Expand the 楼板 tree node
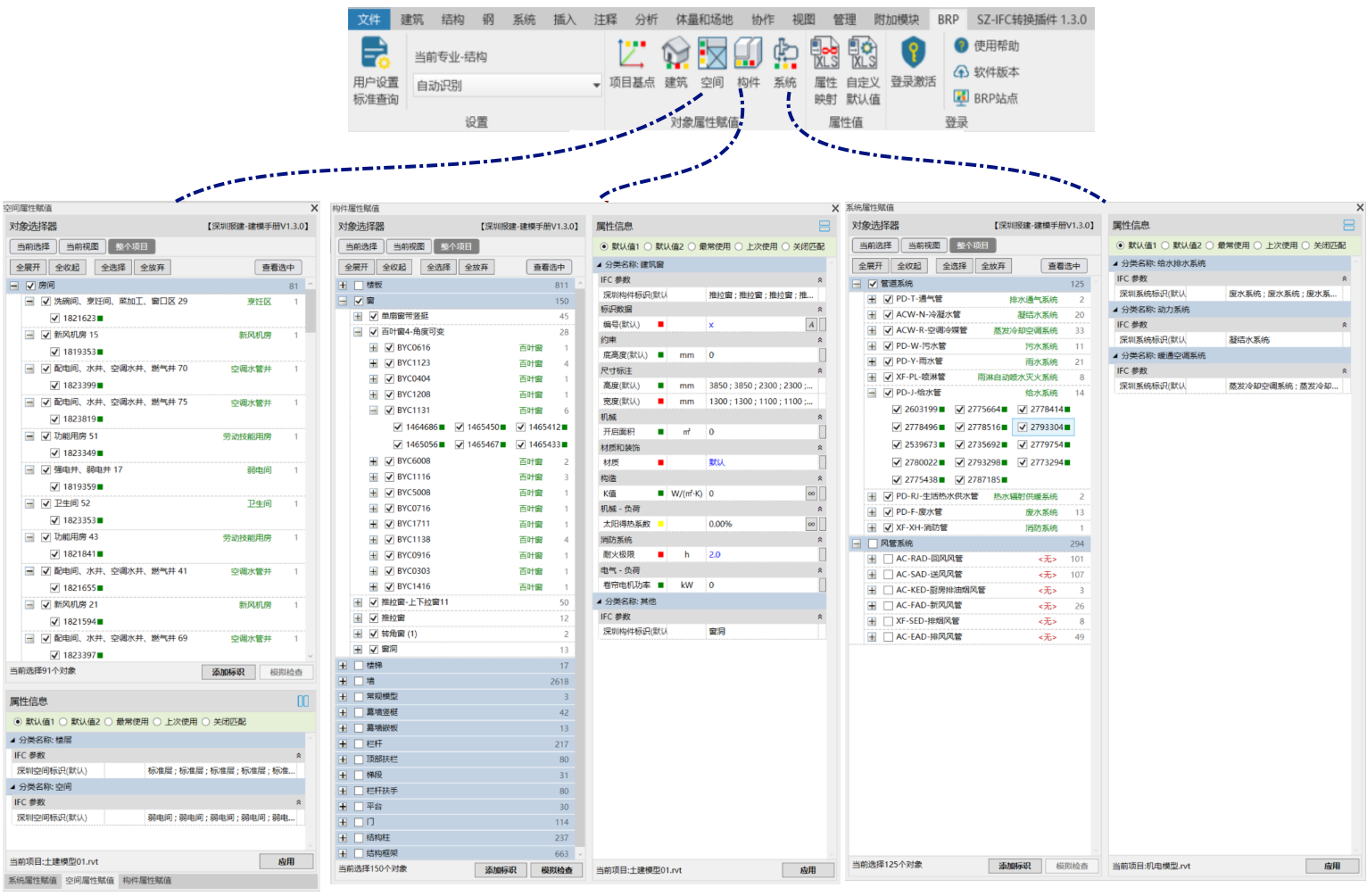This screenshot has height=896, width=1367. 343,286
